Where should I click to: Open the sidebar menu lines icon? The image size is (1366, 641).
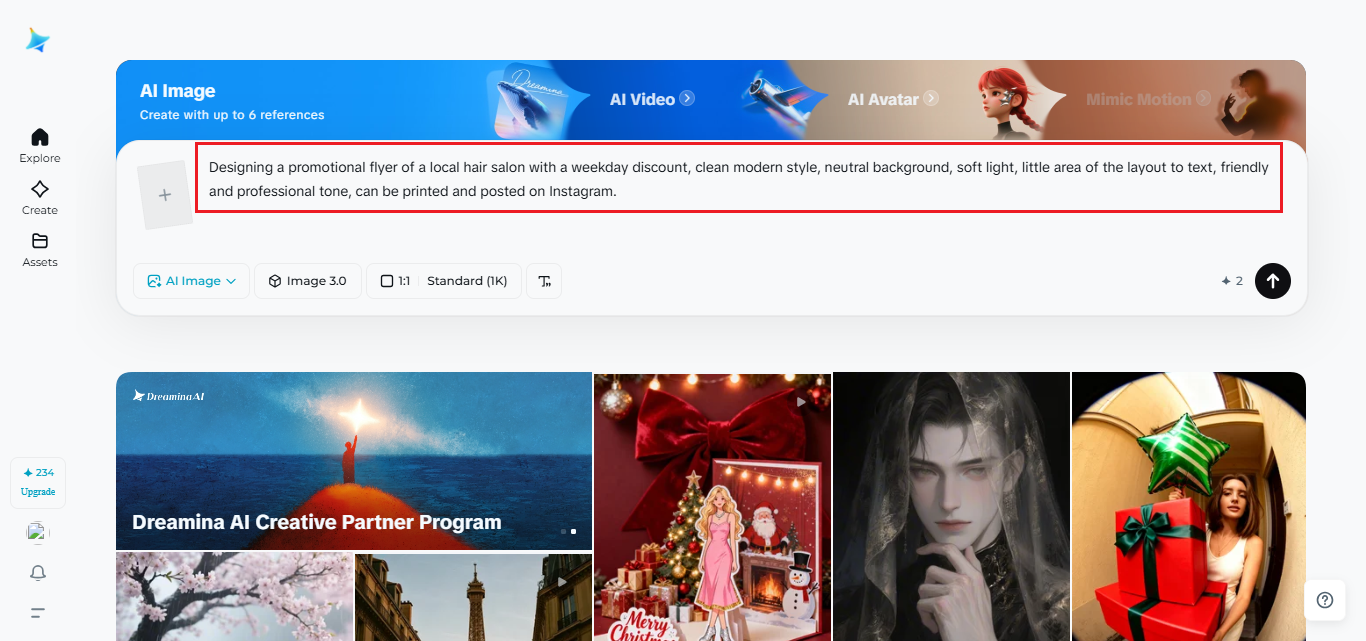click(x=38, y=612)
